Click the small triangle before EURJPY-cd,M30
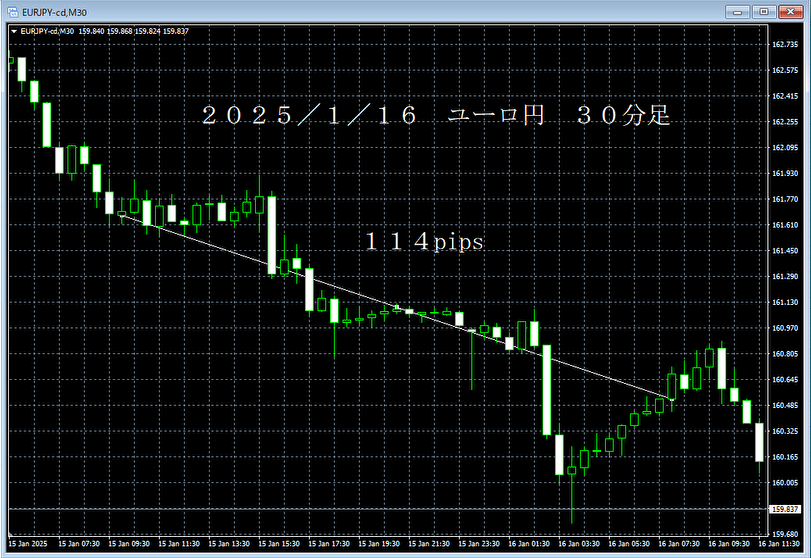Screen dimensions: 811x558 click(14, 32)
